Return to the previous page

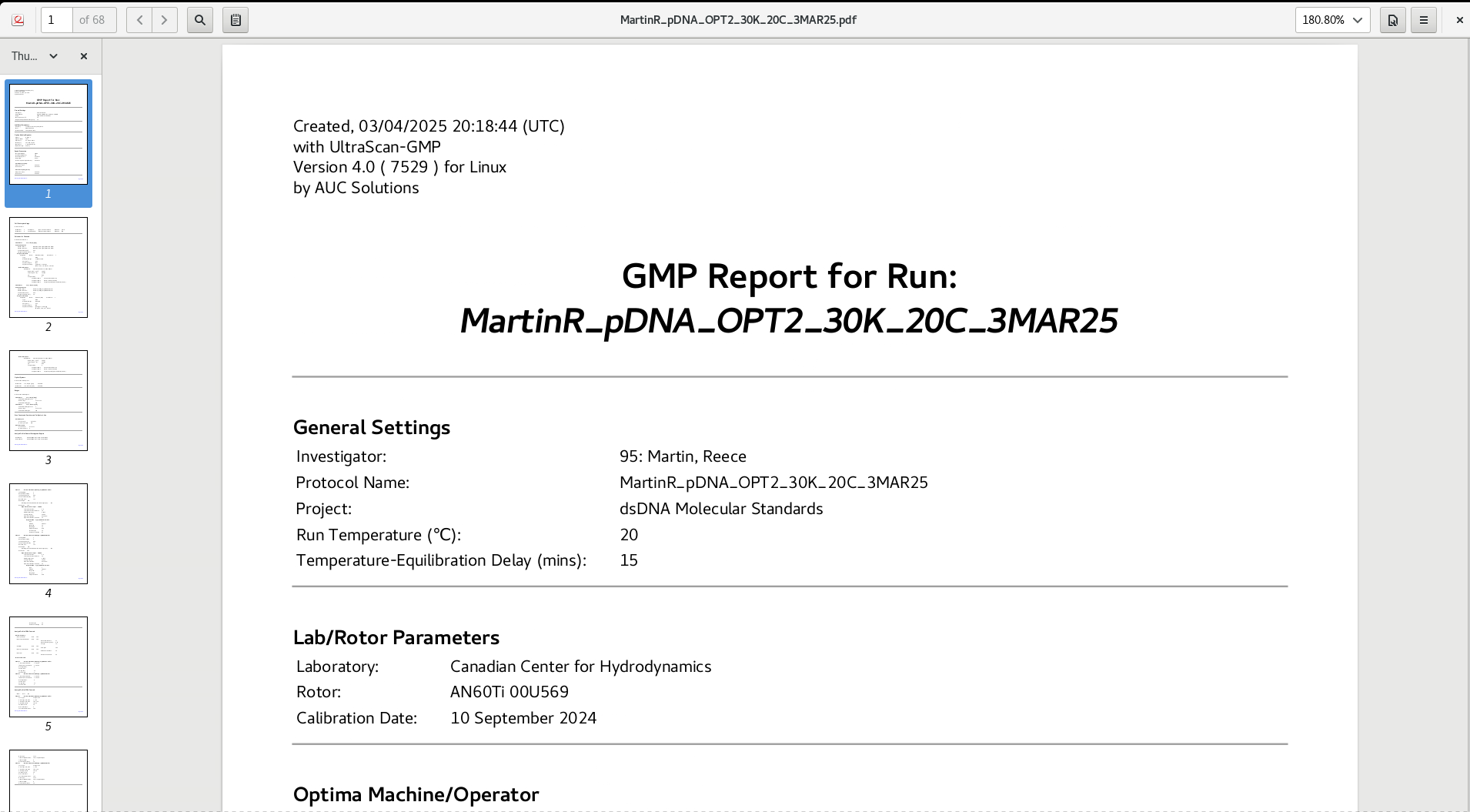tap(139, 20)
